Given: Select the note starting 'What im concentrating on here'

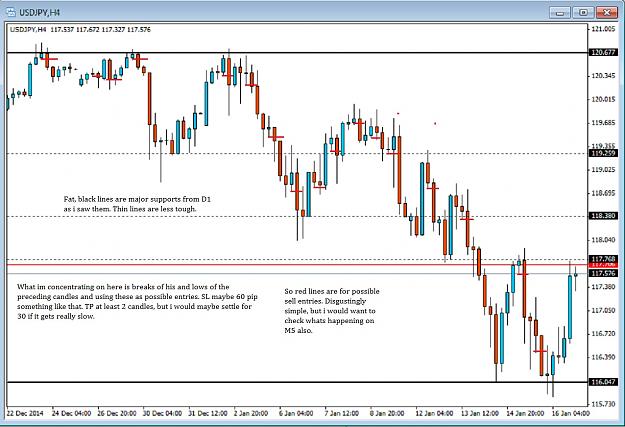Looking at the screenshot, I should pyautogui.click(x=137, y=301).
